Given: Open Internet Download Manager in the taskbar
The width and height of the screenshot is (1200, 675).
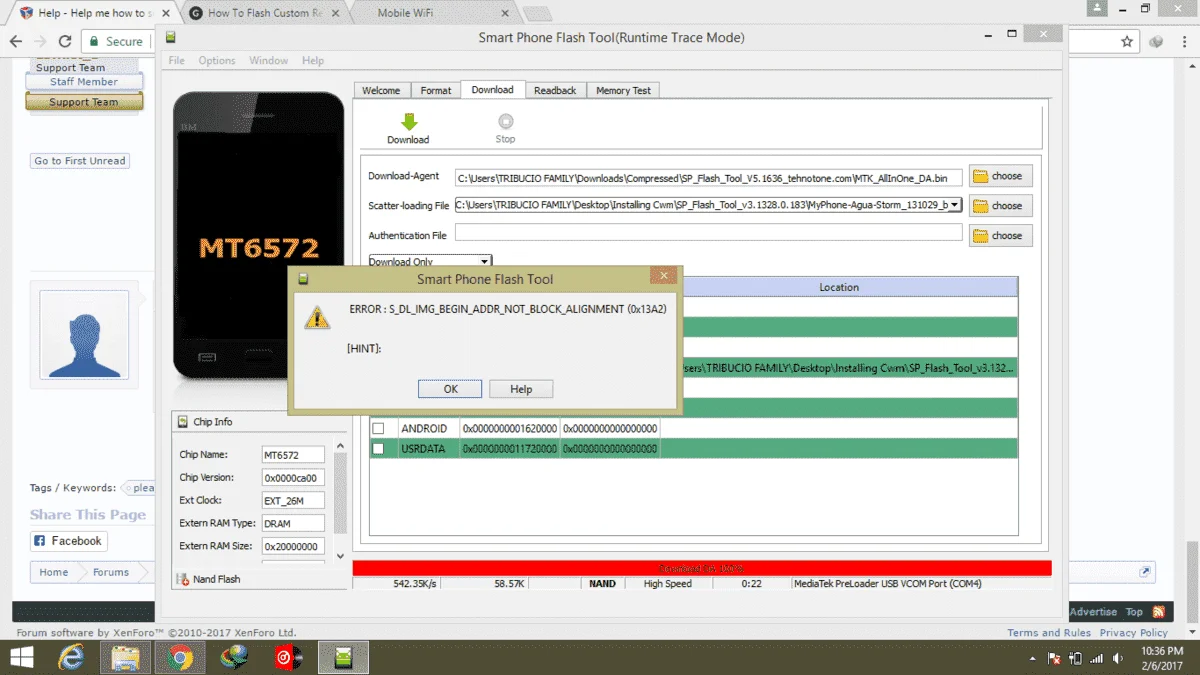Looking at the screenshot, I should 235,657.
